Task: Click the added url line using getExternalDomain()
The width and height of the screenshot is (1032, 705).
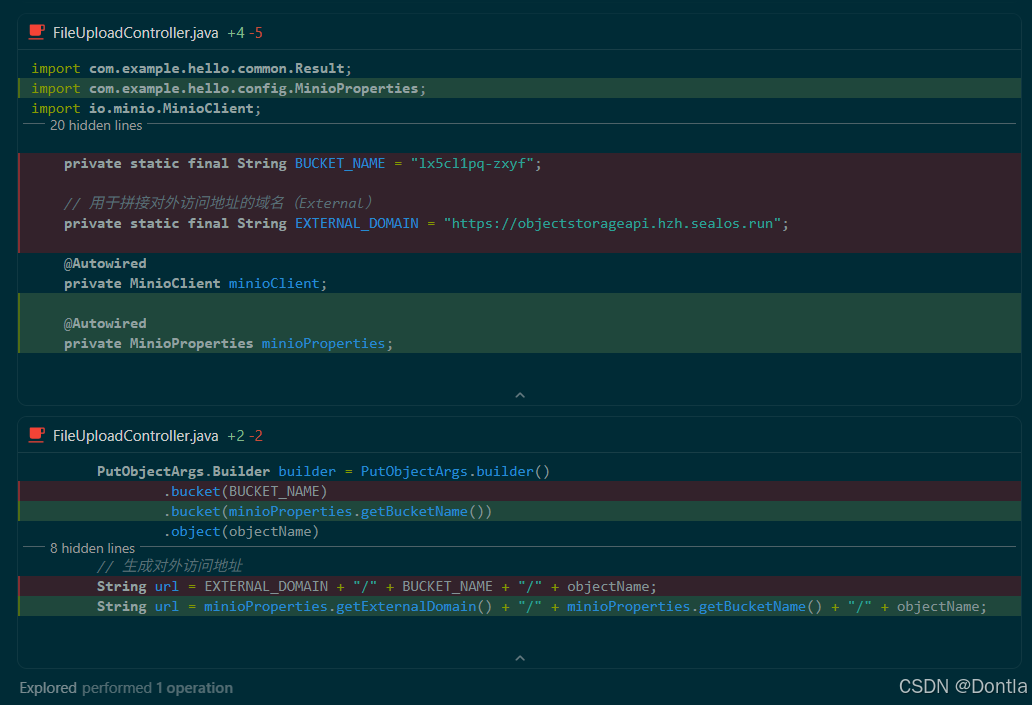Action: click(x=520, y=606)
